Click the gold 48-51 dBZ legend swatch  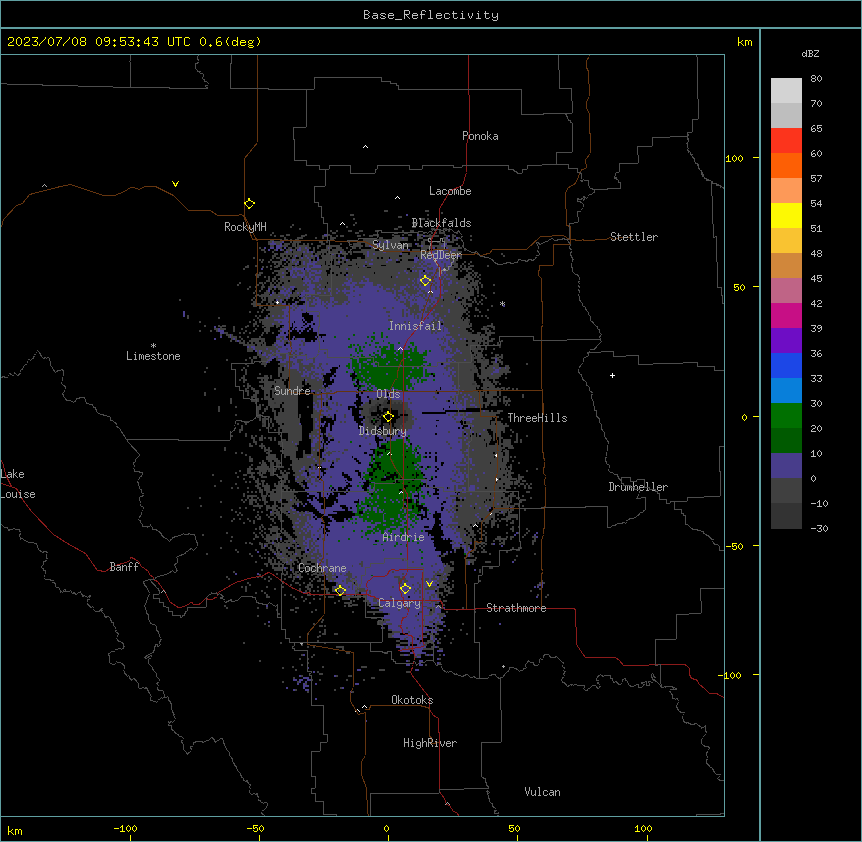(x=786, y=241)
